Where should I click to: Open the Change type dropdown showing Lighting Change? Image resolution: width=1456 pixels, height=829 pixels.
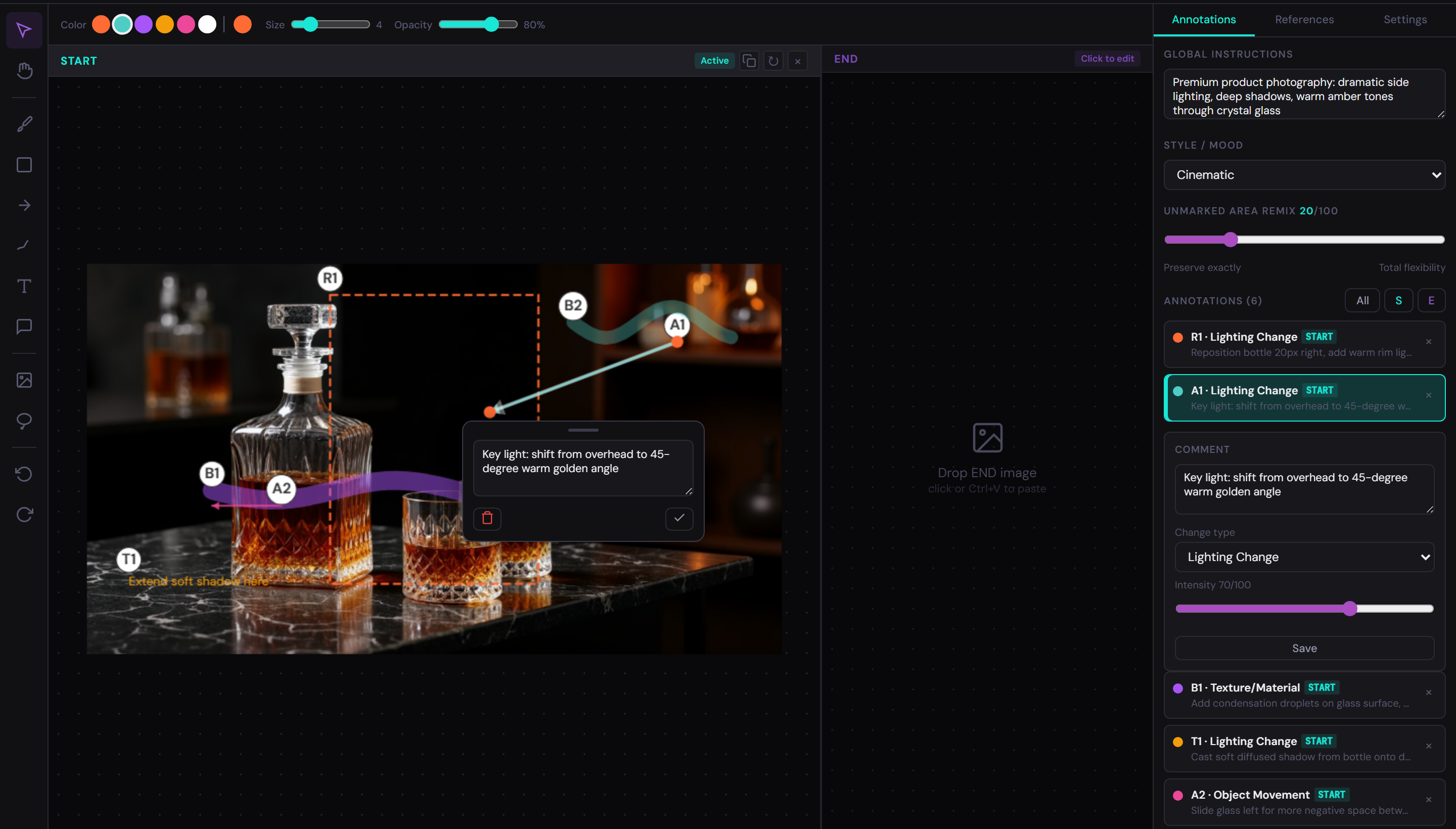click(x=1304, y=557)
